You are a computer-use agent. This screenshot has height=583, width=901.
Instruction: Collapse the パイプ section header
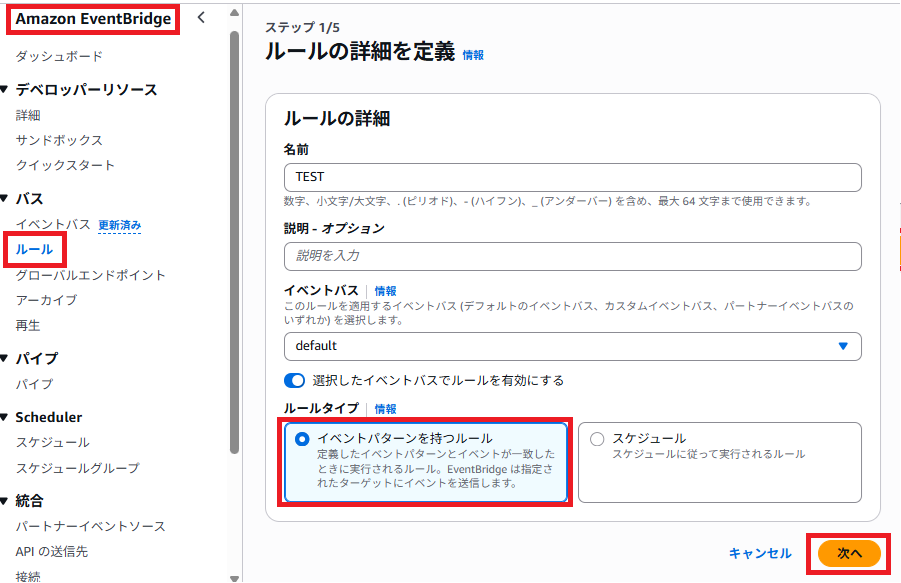[5, 358]
